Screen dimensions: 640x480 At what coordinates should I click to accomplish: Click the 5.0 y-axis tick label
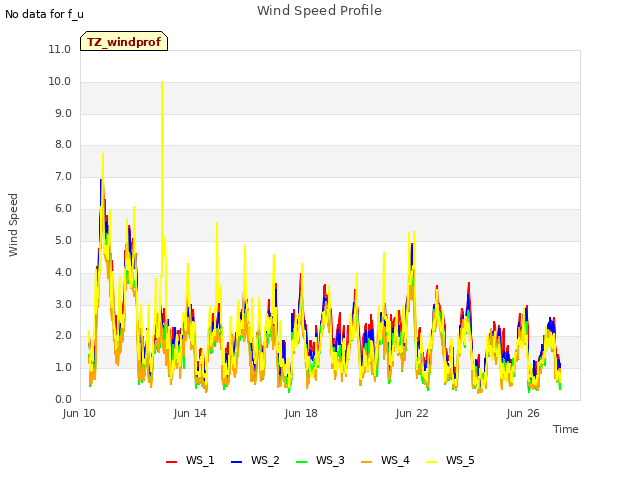coord(63,240)
